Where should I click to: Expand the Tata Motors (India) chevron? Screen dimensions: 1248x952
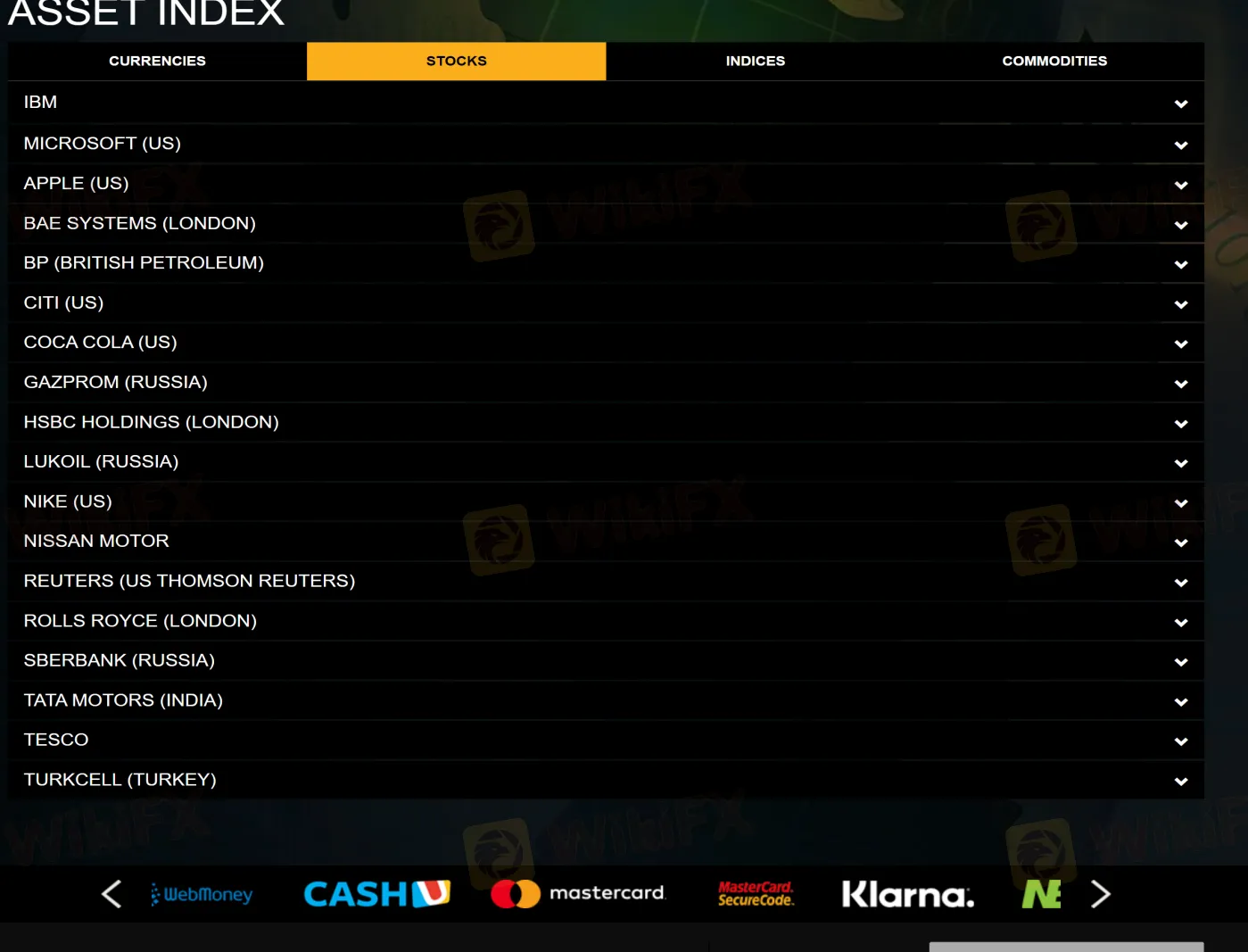pyautogui.click(x=1181, y=702)
